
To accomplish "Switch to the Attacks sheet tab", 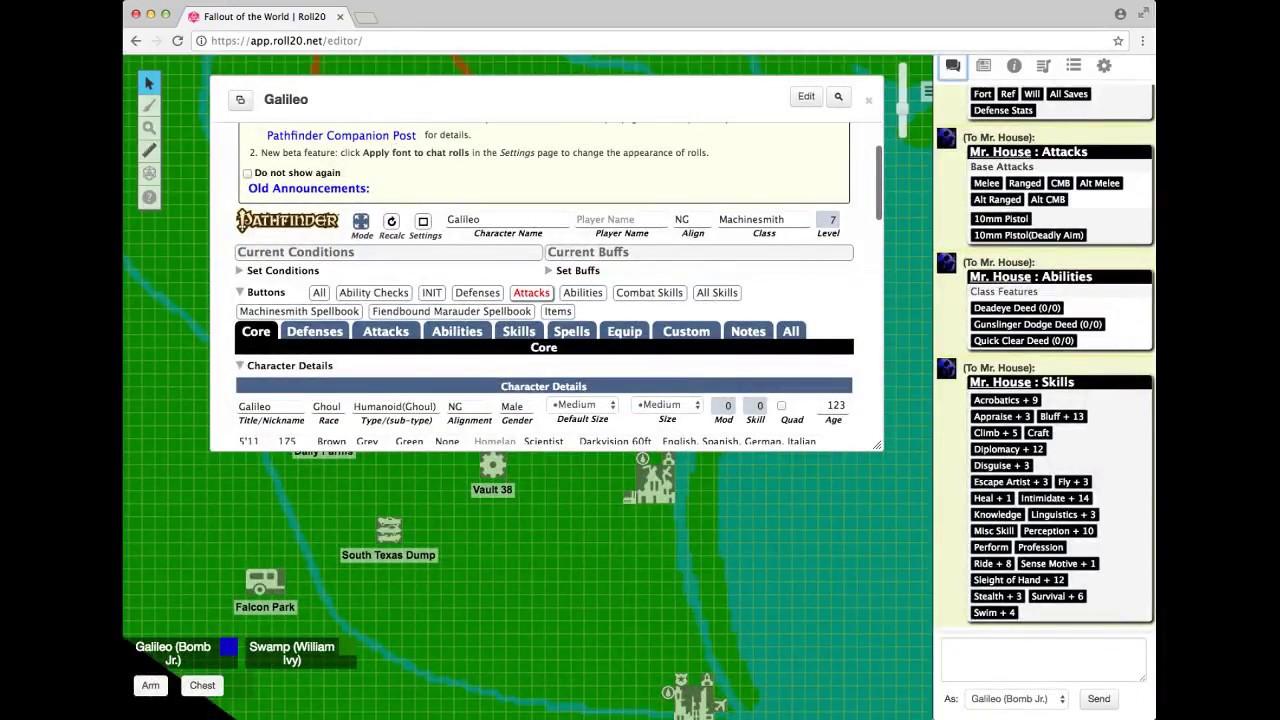I will [x=386, y=331].
